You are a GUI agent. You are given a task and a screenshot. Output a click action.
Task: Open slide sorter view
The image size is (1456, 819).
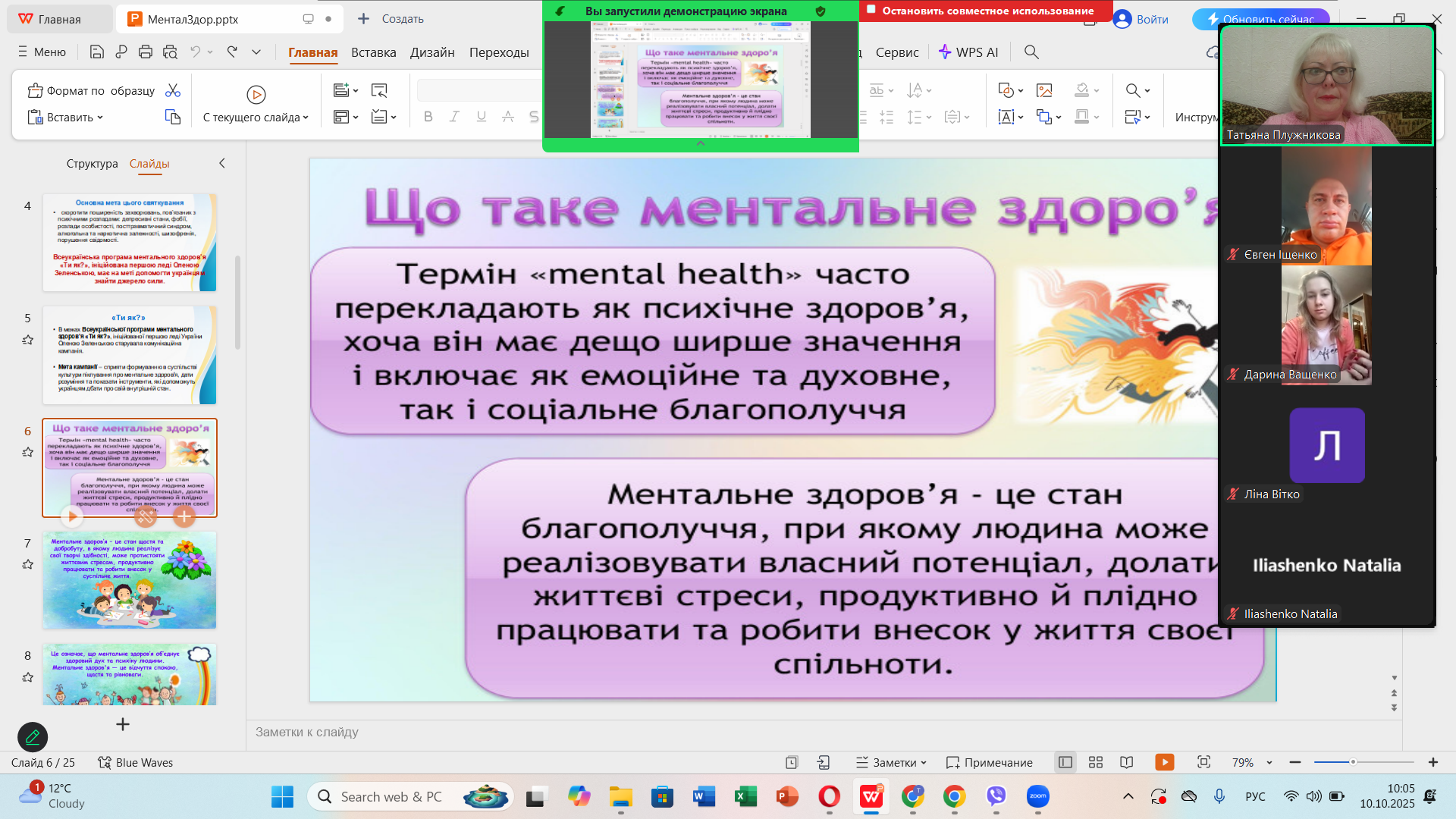point(1095,762)
